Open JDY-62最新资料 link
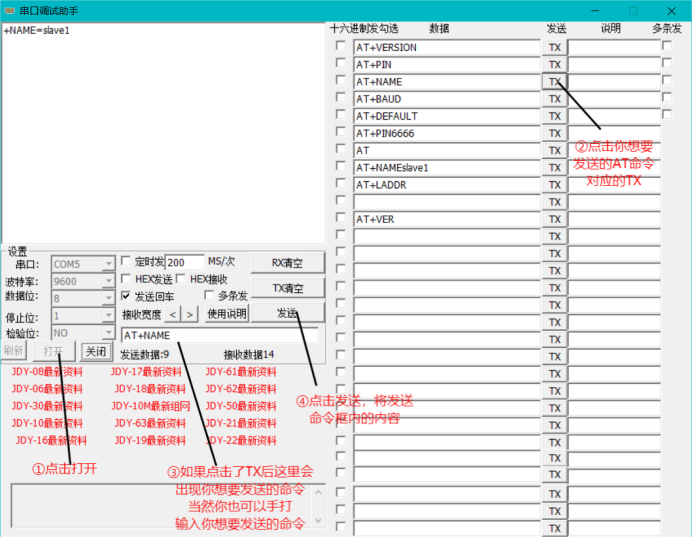Image resolution: width=692 pixels, height=537 pixels. click(x=241, y=389)
